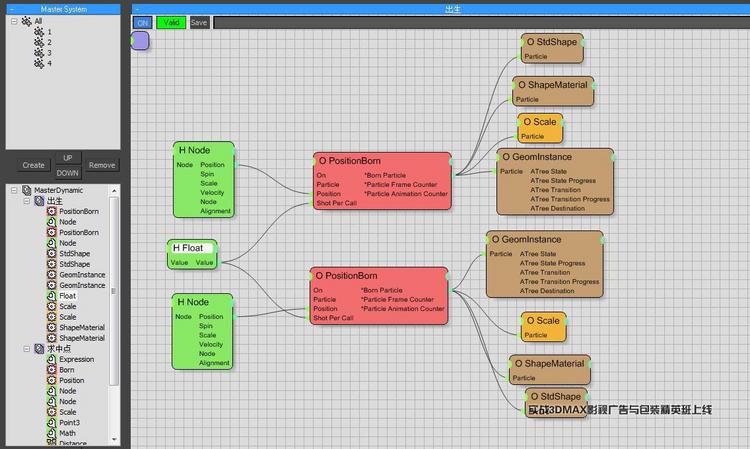Click the dynamic set tree scrollbar thumb
The height and width of the screenshot is (449, 750).
pos(114,291)
